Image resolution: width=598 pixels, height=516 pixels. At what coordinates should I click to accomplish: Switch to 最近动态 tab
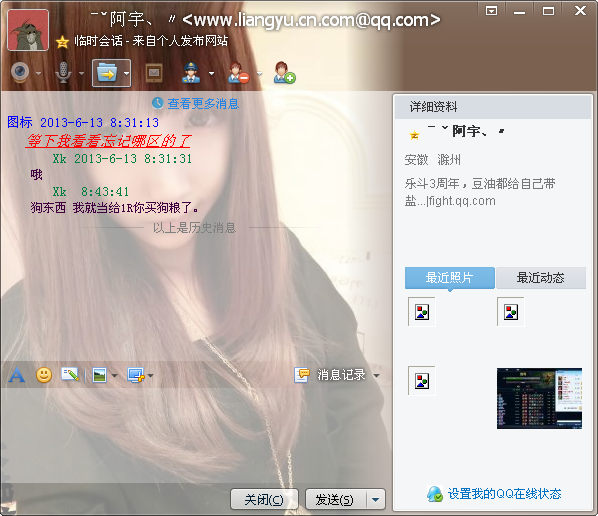point(541,278)
